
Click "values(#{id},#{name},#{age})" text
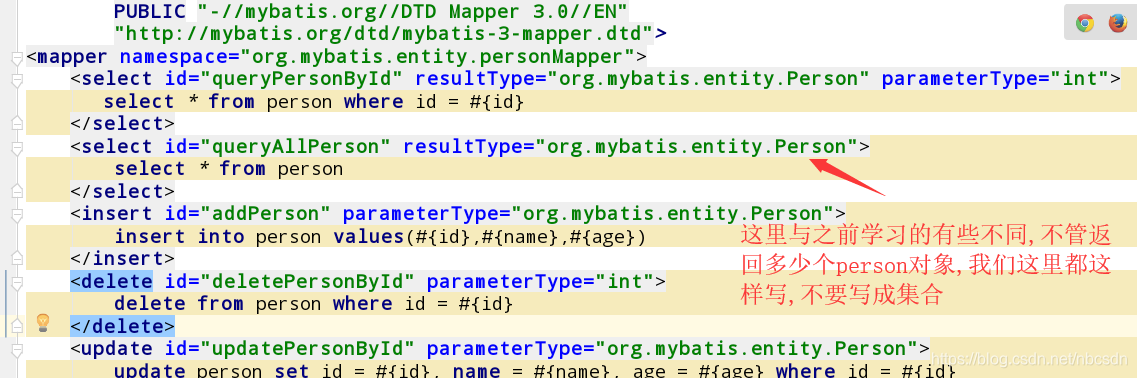tap(489, 237)
